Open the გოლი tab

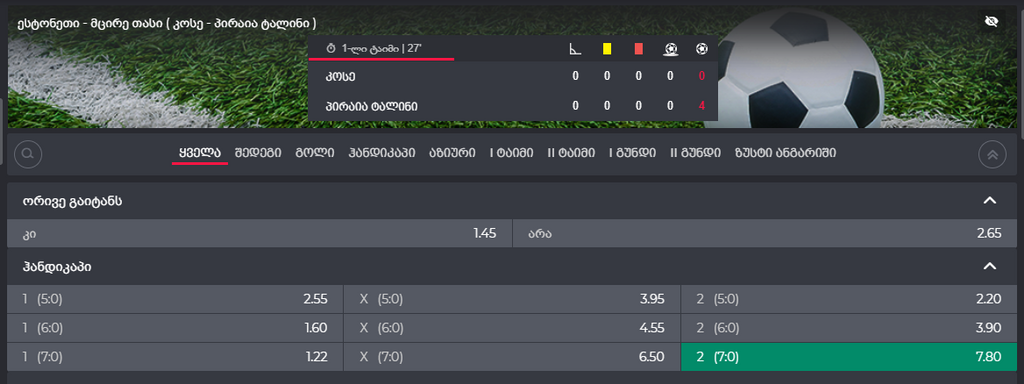click(x=315, y=153)
